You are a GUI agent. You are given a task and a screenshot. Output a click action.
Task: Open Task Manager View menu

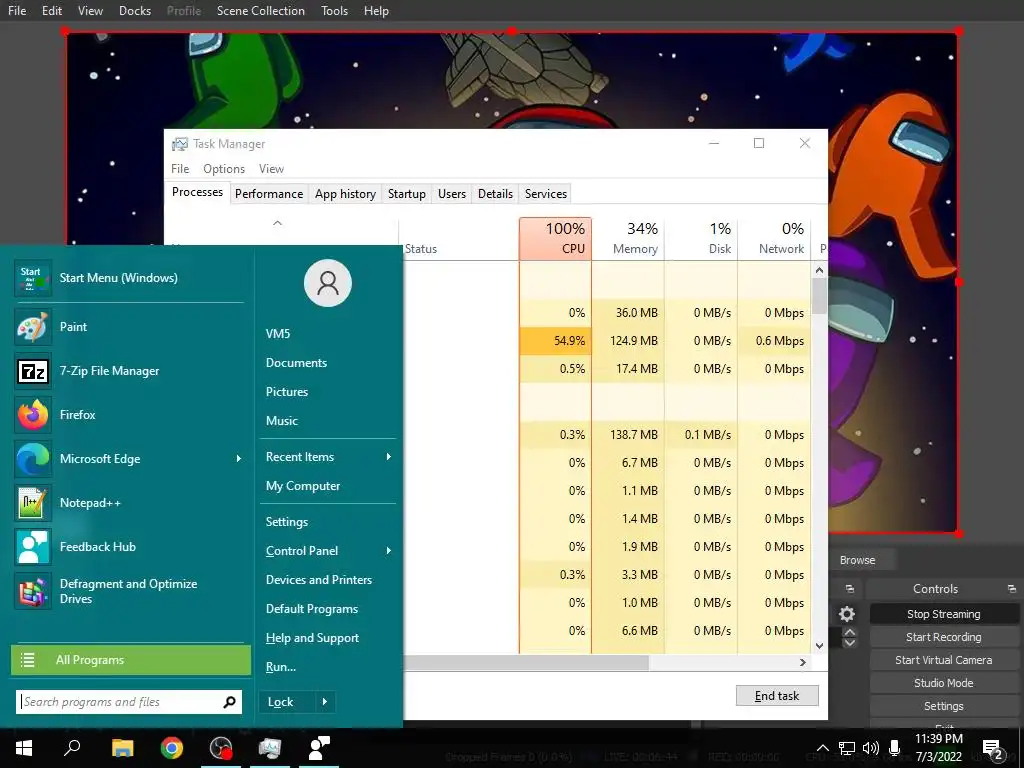(x=271, y=168)
